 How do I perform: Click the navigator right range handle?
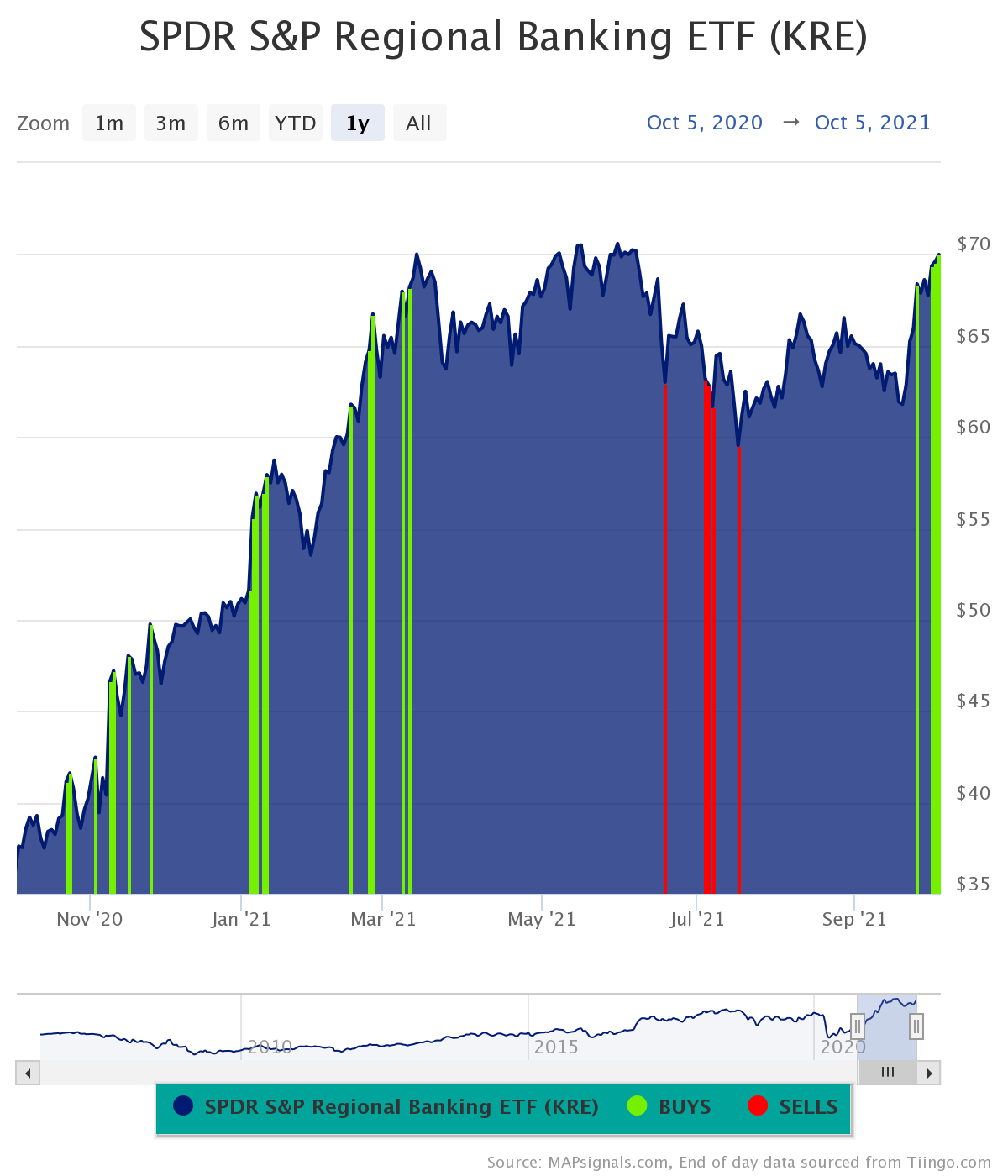[x=916, y=1026]
